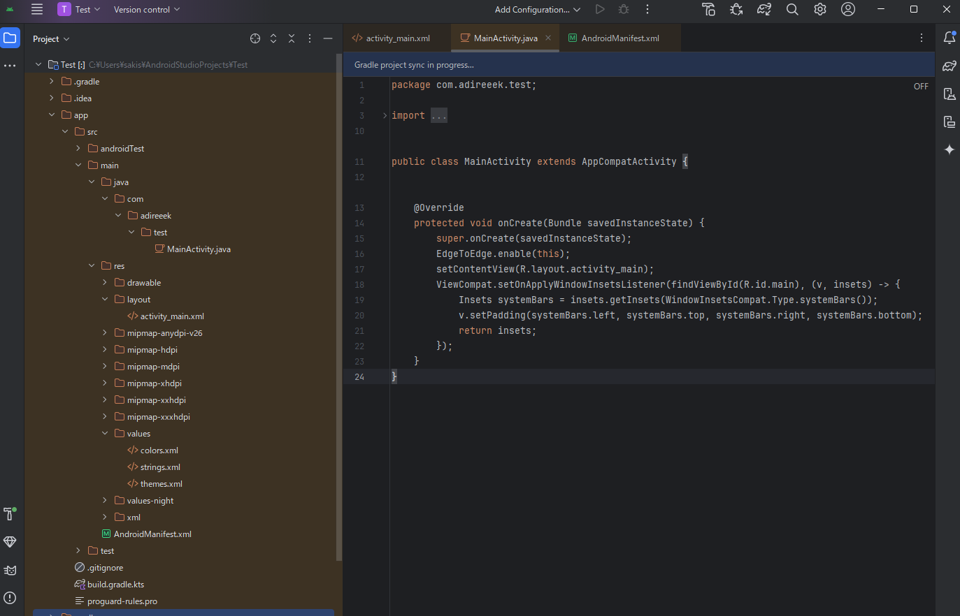Screen dimensions: 960x616
Task: Open the Notifications bell panel
Action: (949, 38)
